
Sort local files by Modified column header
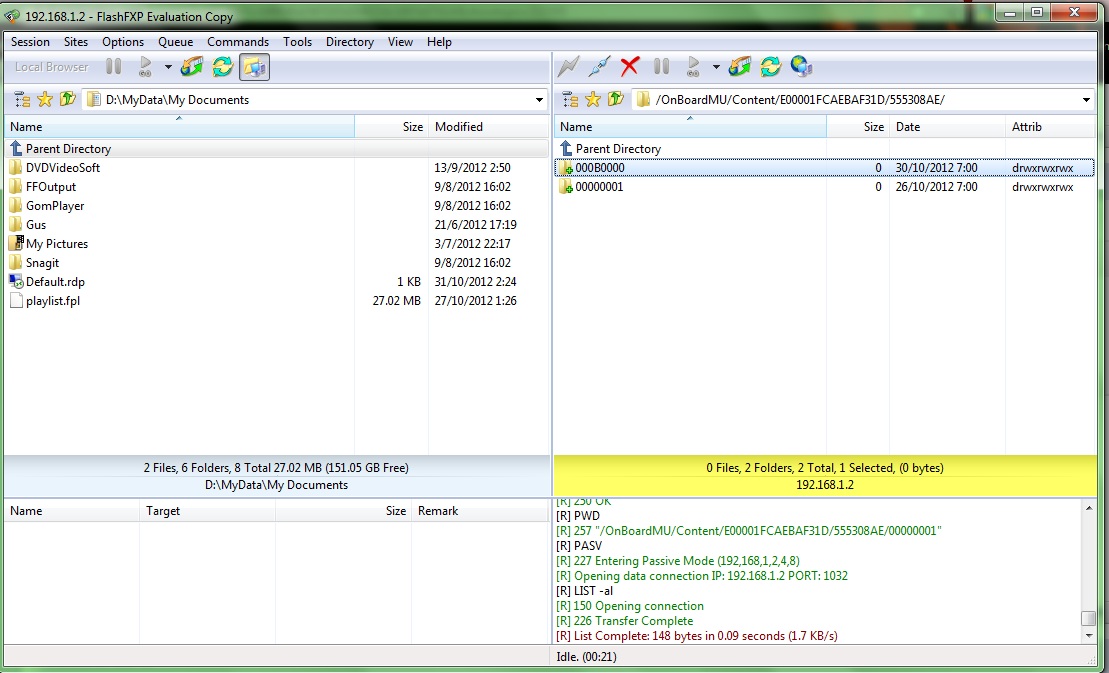(x=489, y=127)
